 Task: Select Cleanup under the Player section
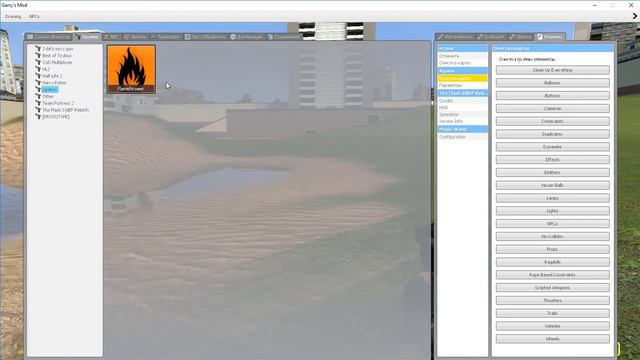coord(462,63)
